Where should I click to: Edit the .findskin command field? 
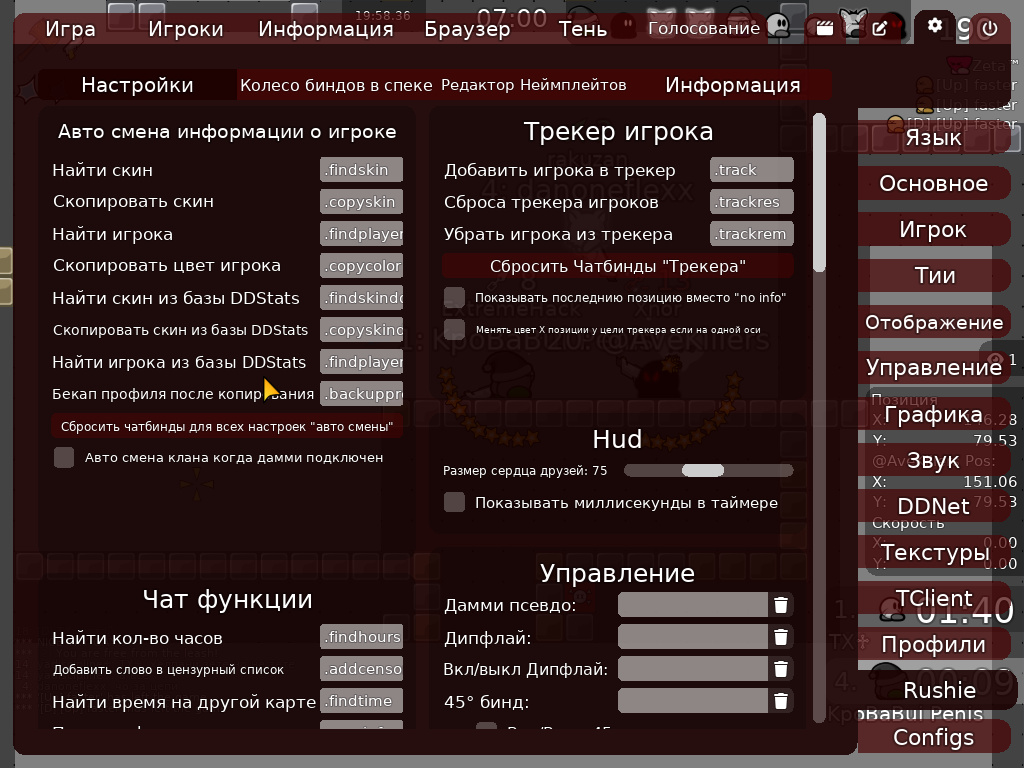[361, 170]
